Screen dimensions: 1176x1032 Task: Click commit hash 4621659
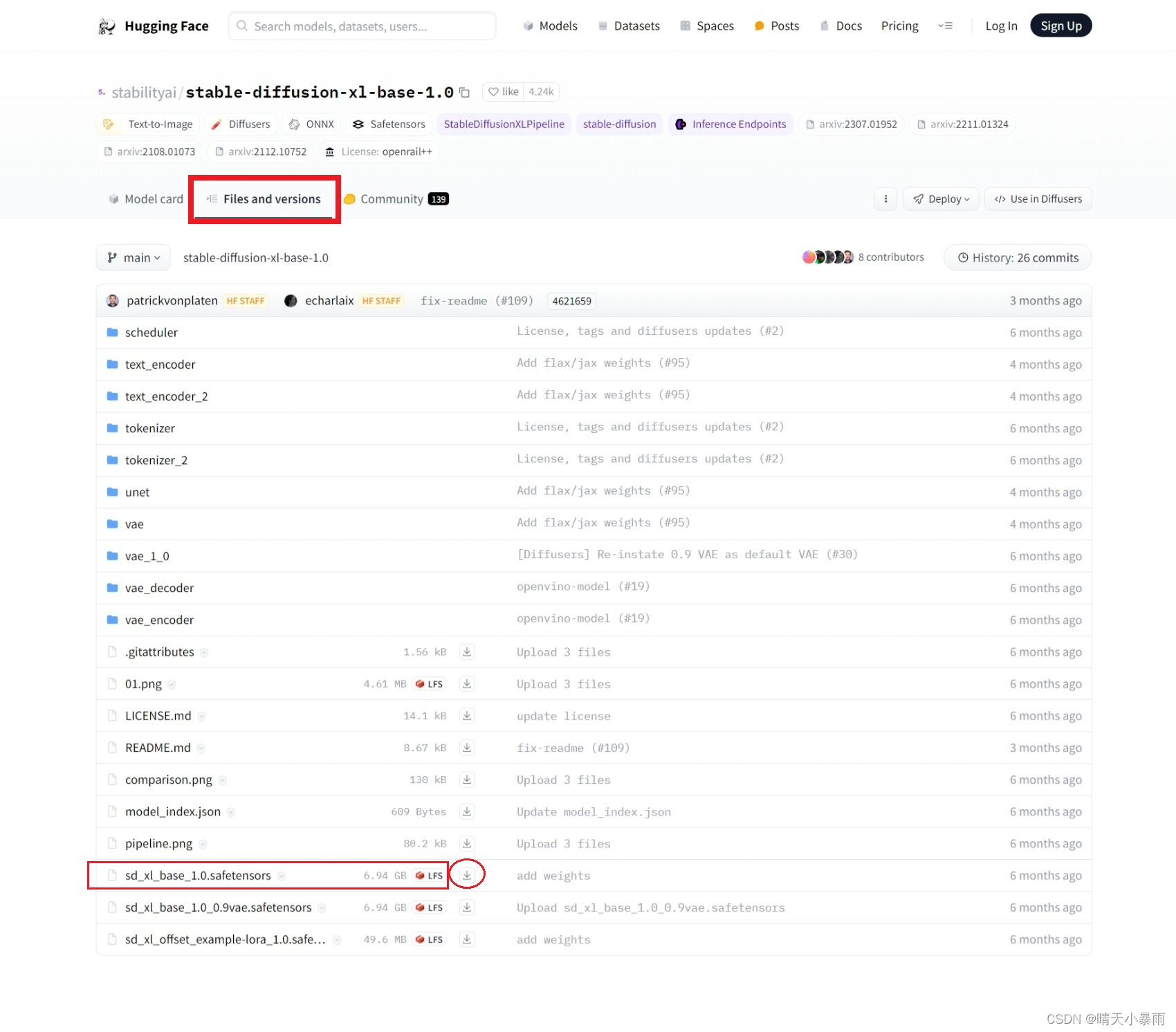point(571,302)
